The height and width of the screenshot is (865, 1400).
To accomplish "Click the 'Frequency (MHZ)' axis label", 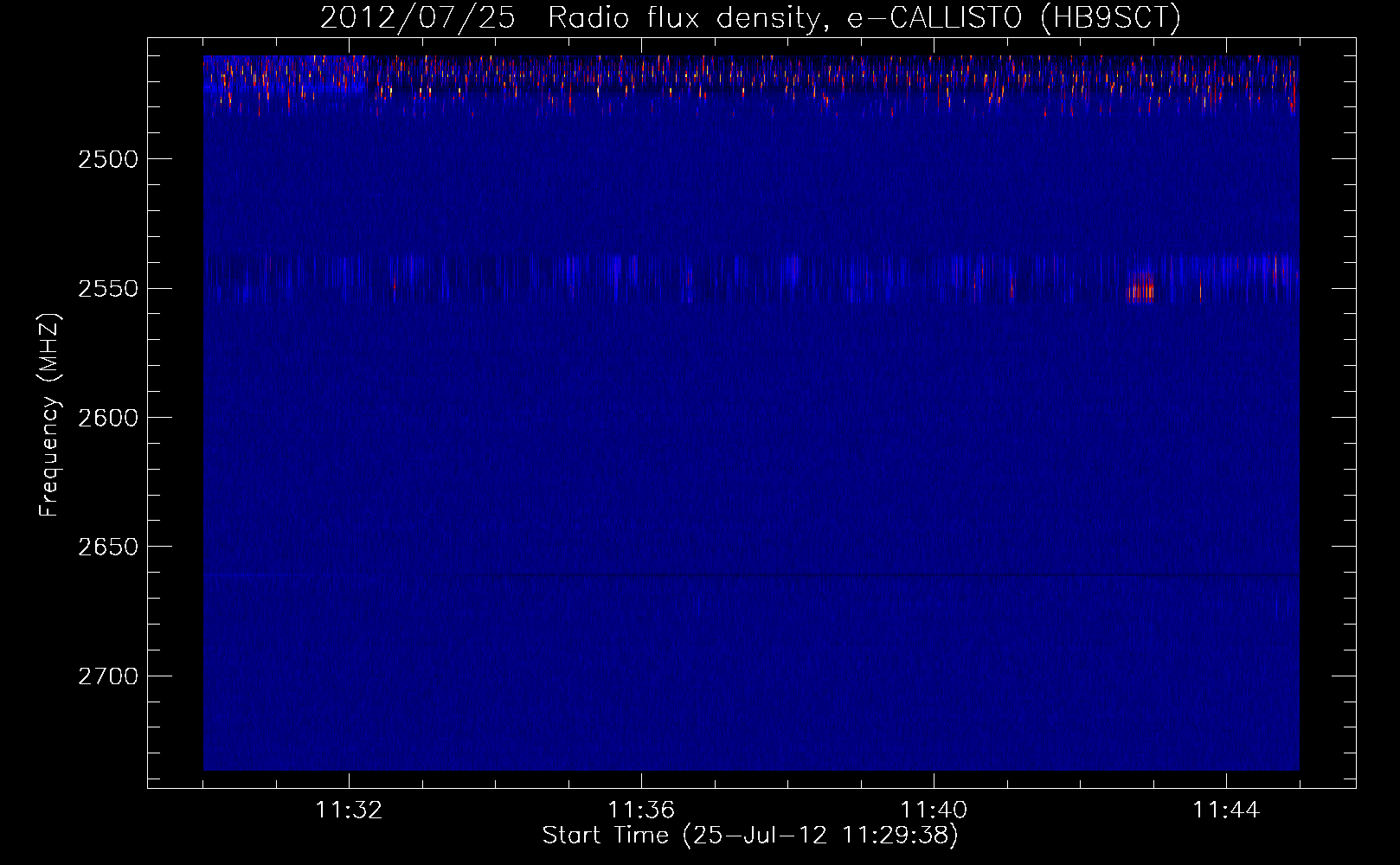I will [x=49, y=415].
